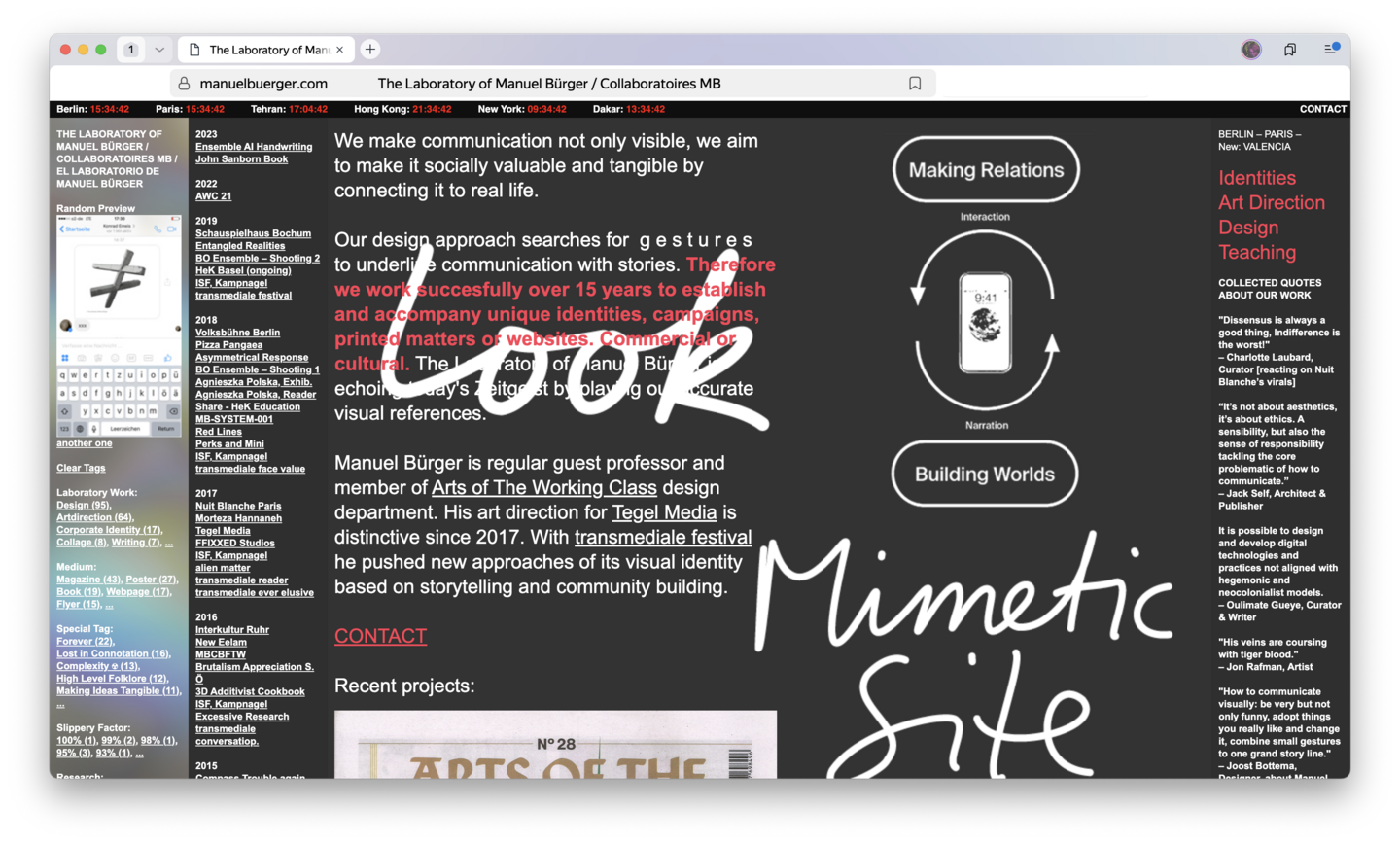Image resolution: width=1400 pixels, height=844 pixels.
Task: Close the "The Laboratory of Man…" tab
Action: pos(340,50)
